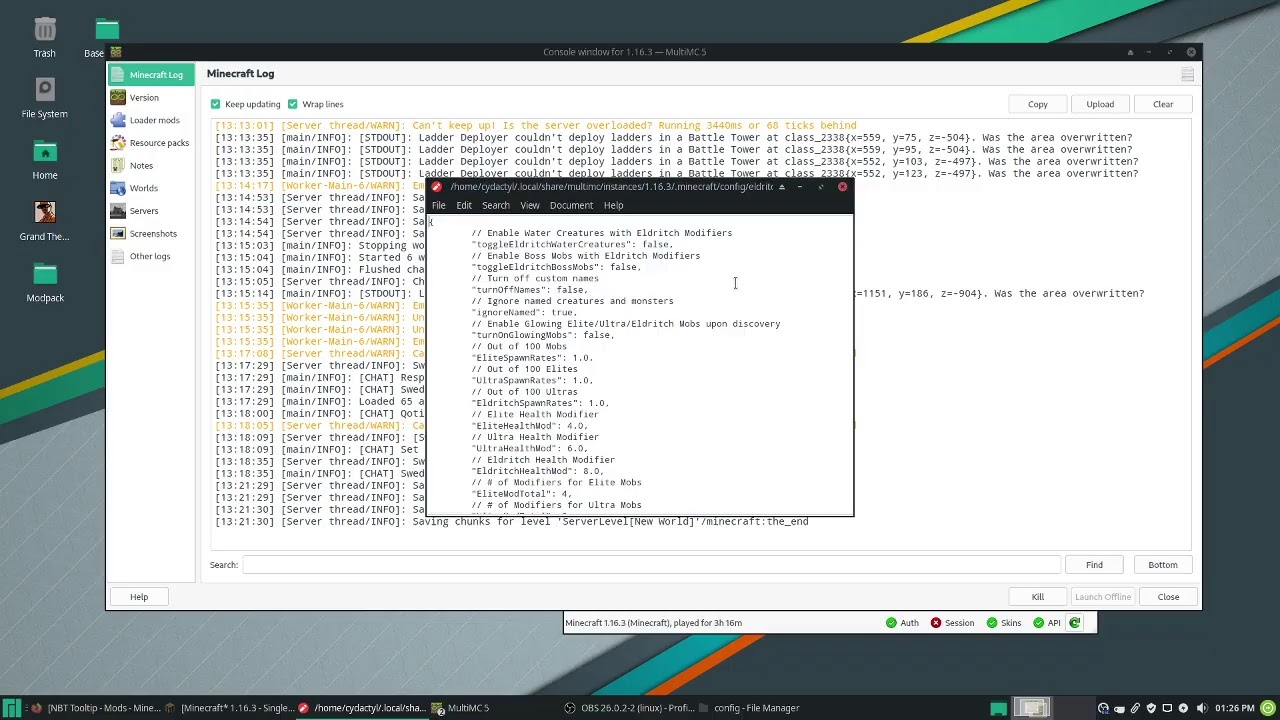Viewport: 1280px width, 720px height.
Task: Open the Servers page in sidebar
Action: coord(150,211)
